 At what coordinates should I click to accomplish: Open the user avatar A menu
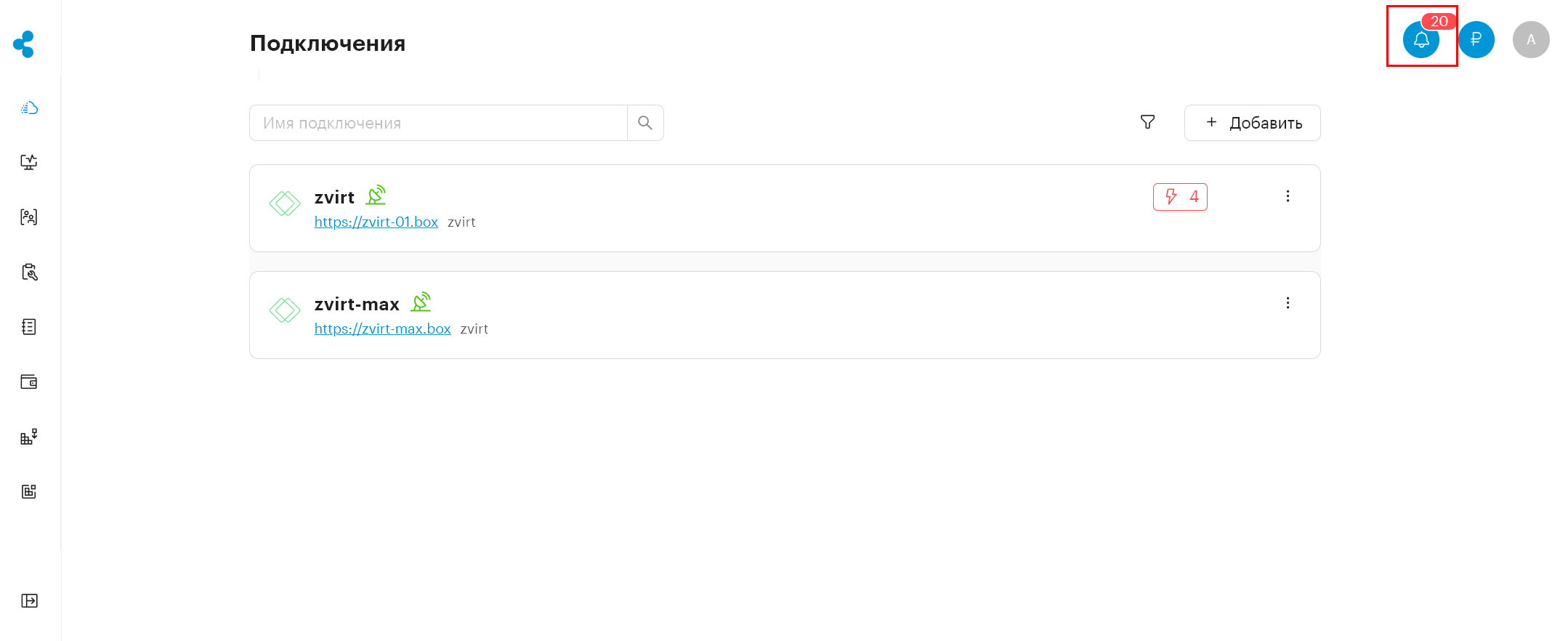coord(1531,39)
